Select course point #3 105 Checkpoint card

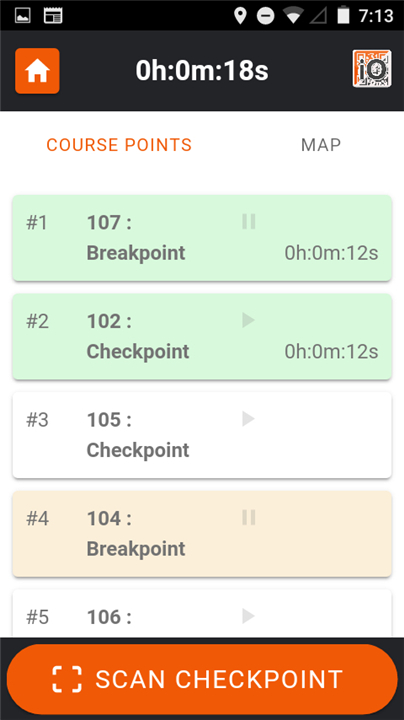pos(202,435)
